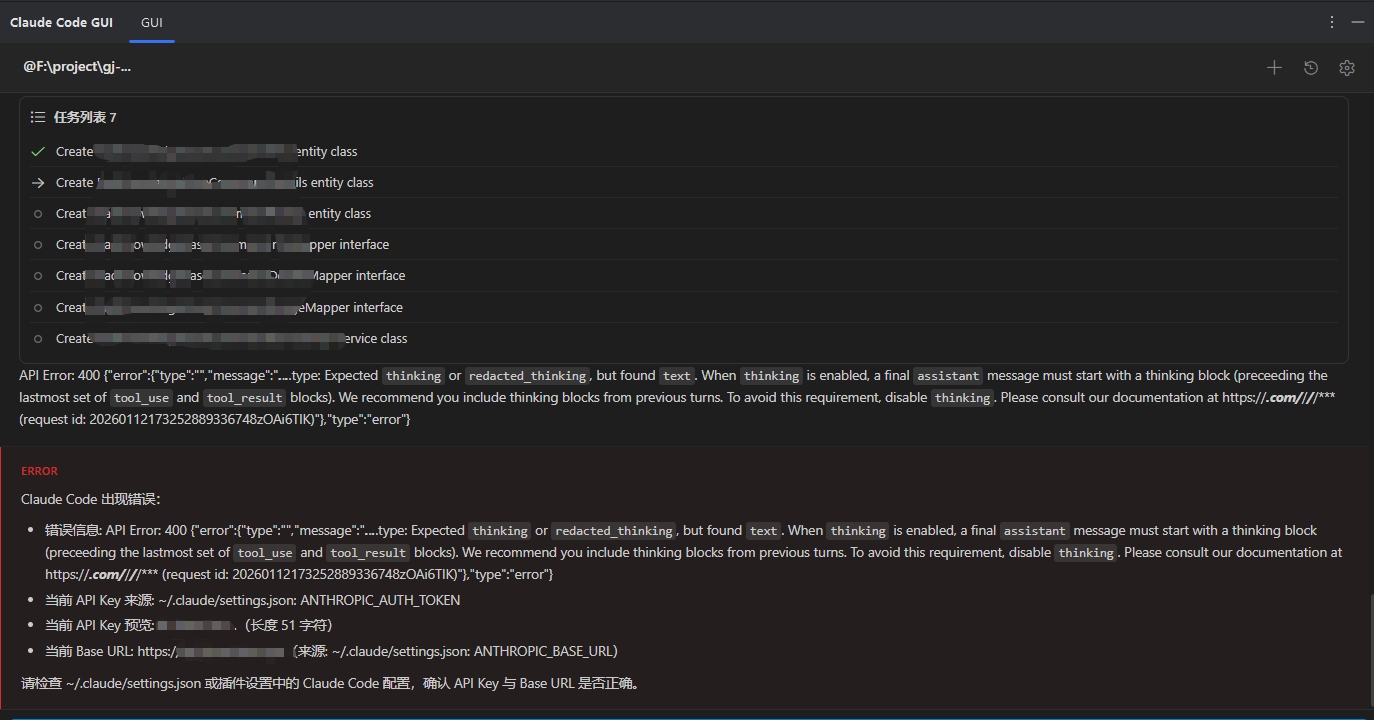Viewport: 1374px width, 720px height.
Task: Open the session history clock icon
Action: point(1311,68)
